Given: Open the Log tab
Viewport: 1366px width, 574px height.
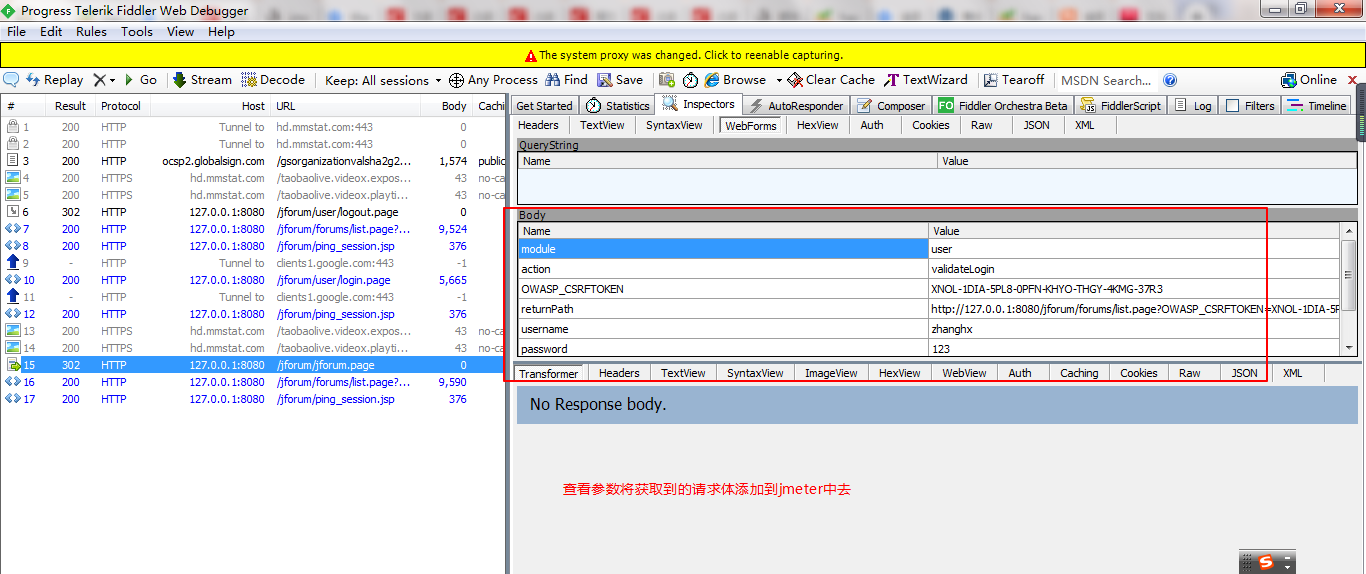Looking at the screenshot, I should pos(1194,106).
